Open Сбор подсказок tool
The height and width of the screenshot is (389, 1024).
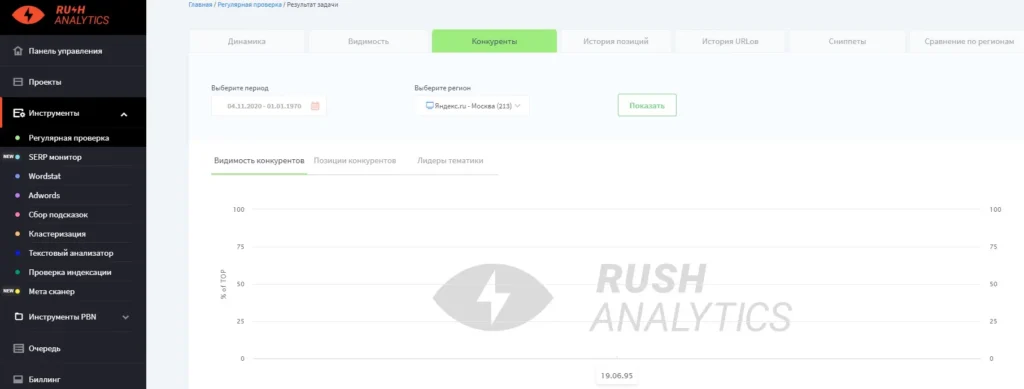click(57, 215)
